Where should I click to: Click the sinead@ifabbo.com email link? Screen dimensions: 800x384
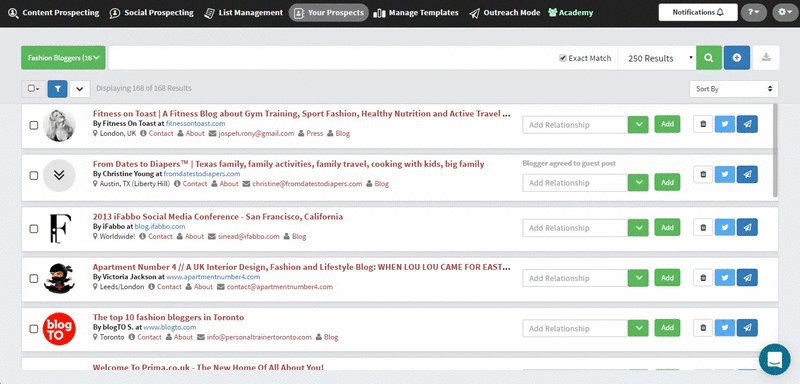[249, 237]
